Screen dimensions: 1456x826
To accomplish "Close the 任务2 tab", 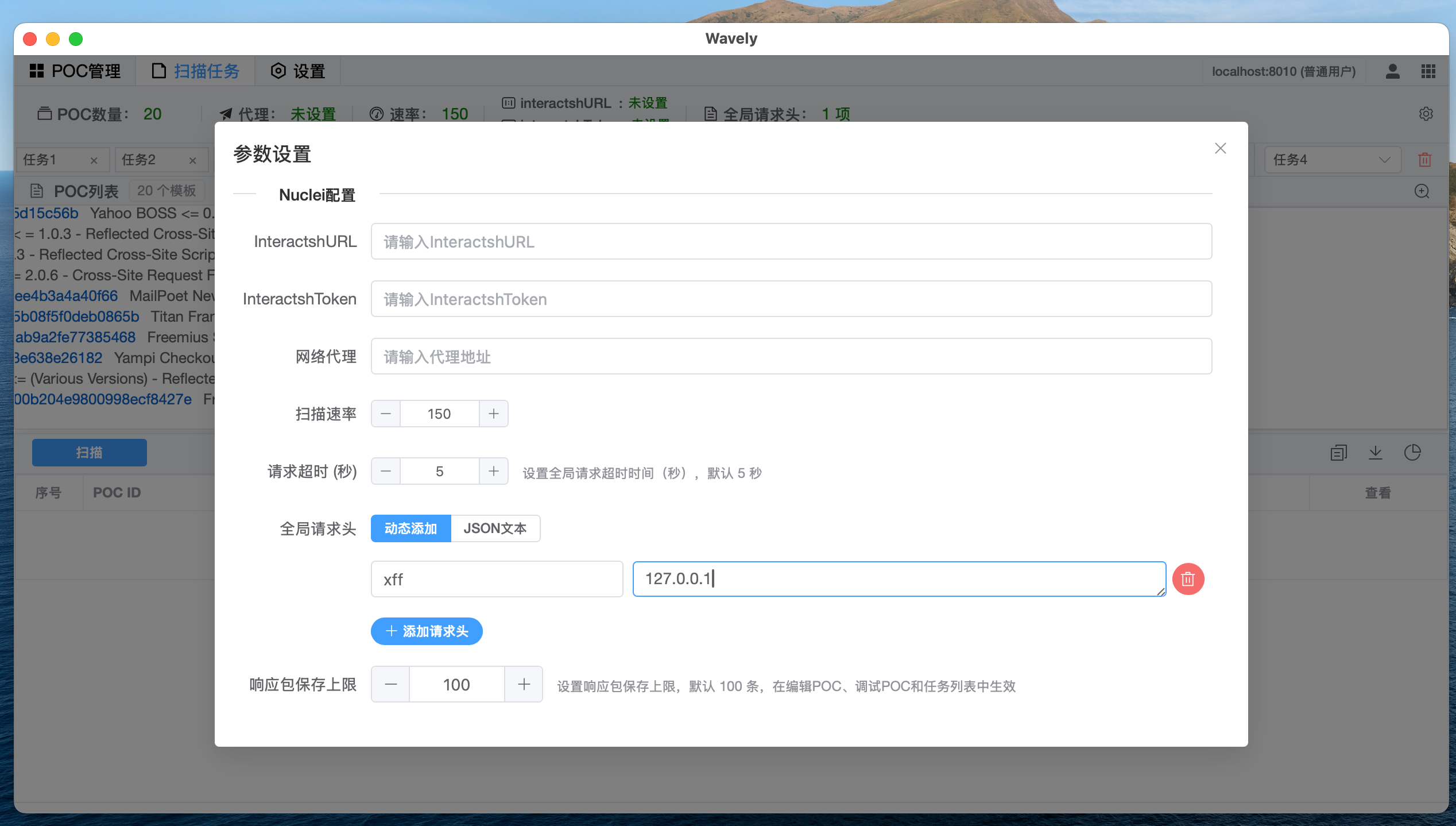I will (x=193, y=160).
